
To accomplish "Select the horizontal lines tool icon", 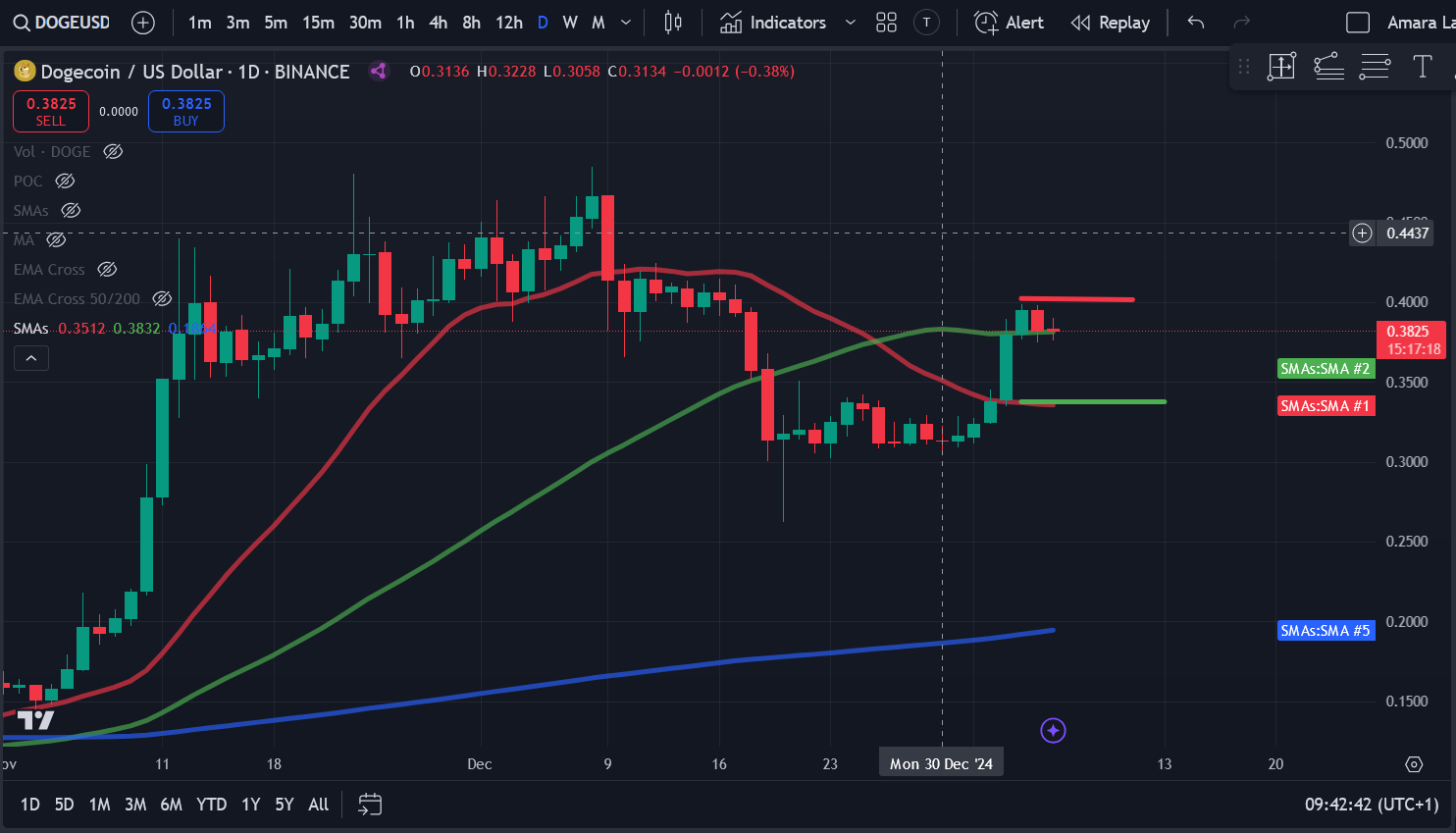I will click(1375, 67).
